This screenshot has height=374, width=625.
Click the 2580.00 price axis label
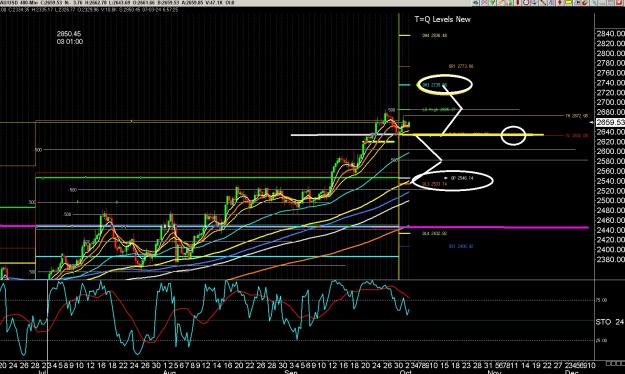tap(610, 161)
